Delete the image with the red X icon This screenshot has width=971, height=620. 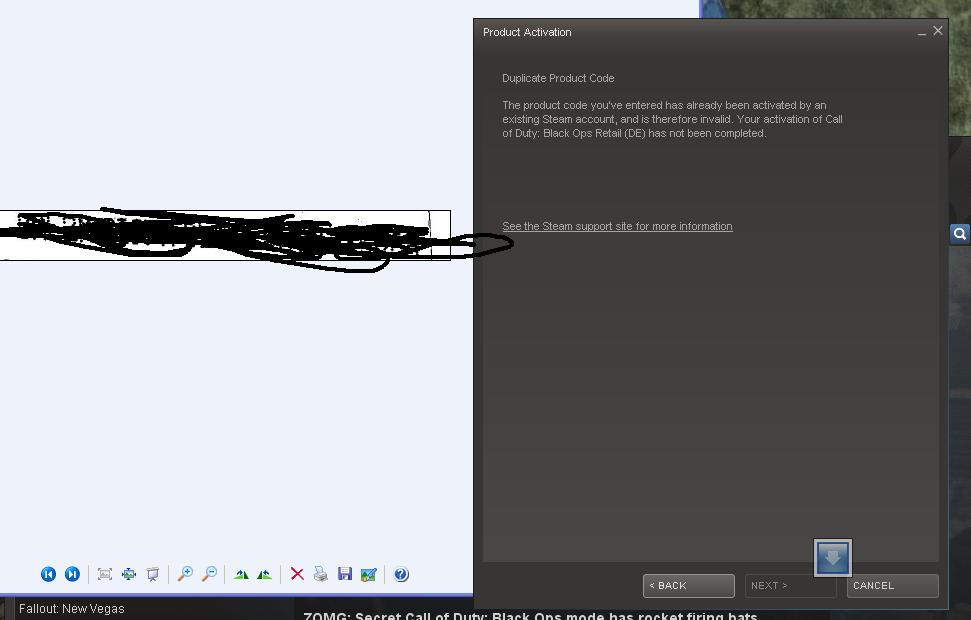(x=297, y=574)
